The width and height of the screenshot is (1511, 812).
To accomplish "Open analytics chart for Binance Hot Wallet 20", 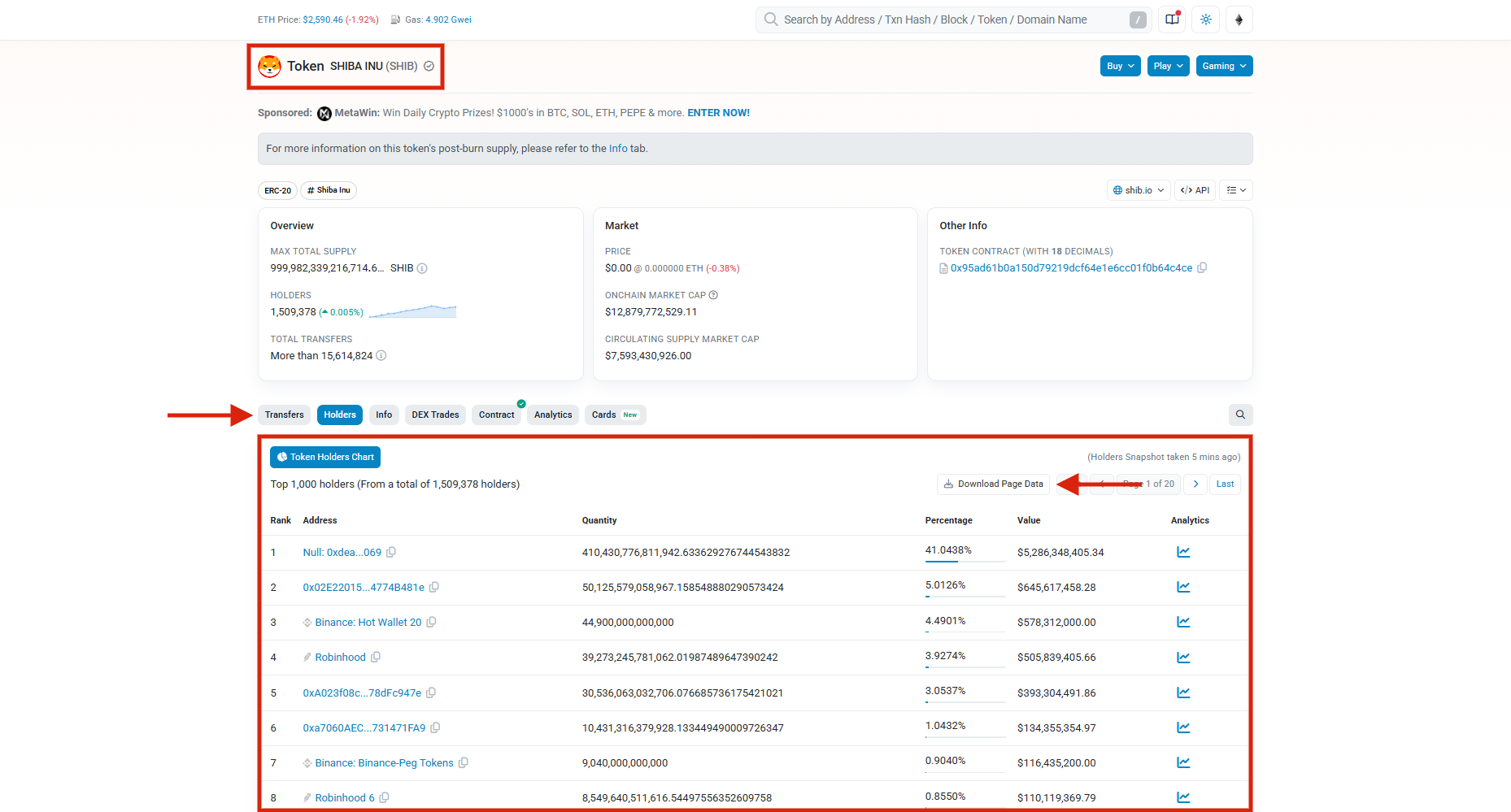I will pyautogui.click(x=1183, y=623).
